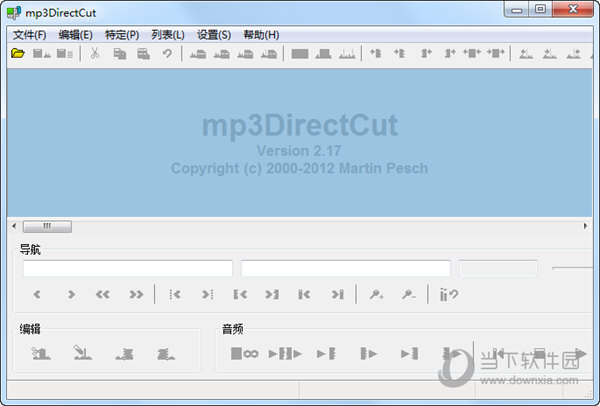Viewport: 600px width, 406px height.
Task: Click the scrollbar's left arrow button
Action: [x=14, y=226]
